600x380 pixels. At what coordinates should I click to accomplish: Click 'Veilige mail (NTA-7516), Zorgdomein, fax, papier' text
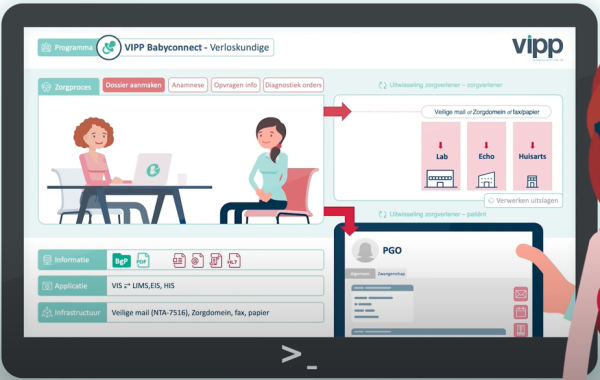point(190,313)
